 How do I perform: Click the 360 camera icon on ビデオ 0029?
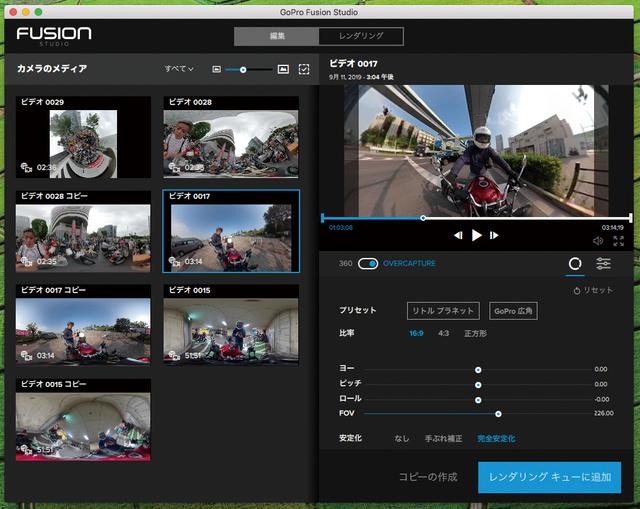[27, 167]
